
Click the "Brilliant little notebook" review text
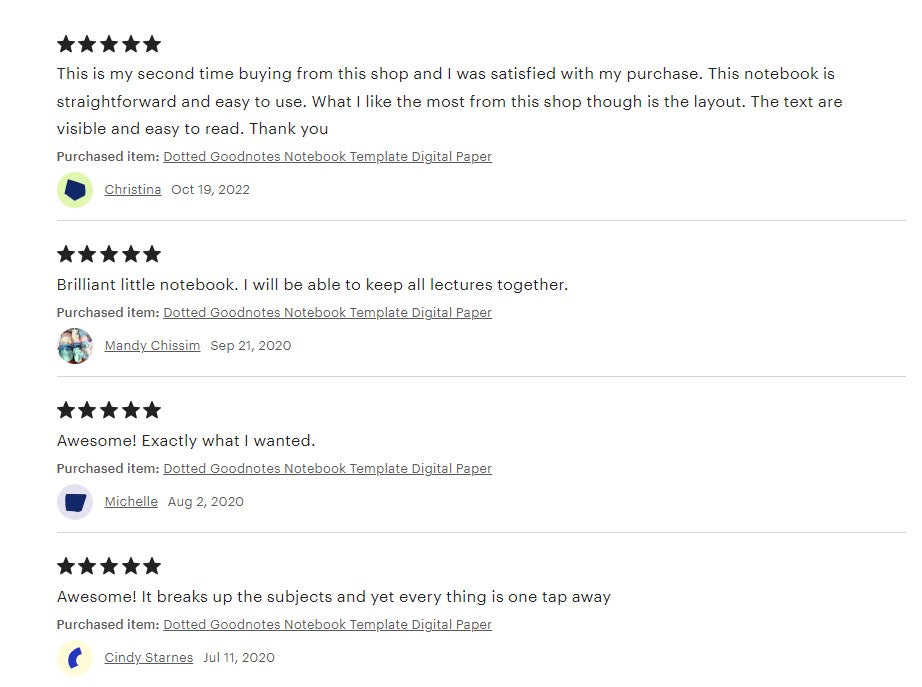[312, 285]
